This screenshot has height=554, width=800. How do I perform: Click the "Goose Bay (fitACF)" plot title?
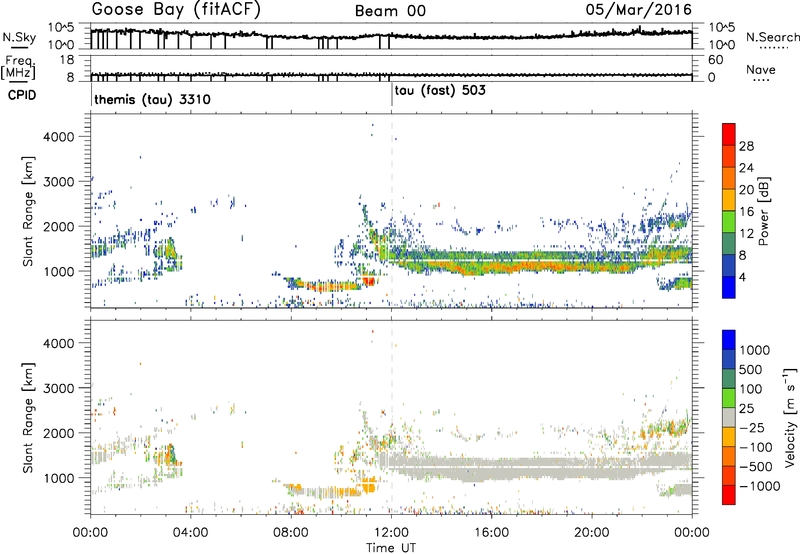176,10
